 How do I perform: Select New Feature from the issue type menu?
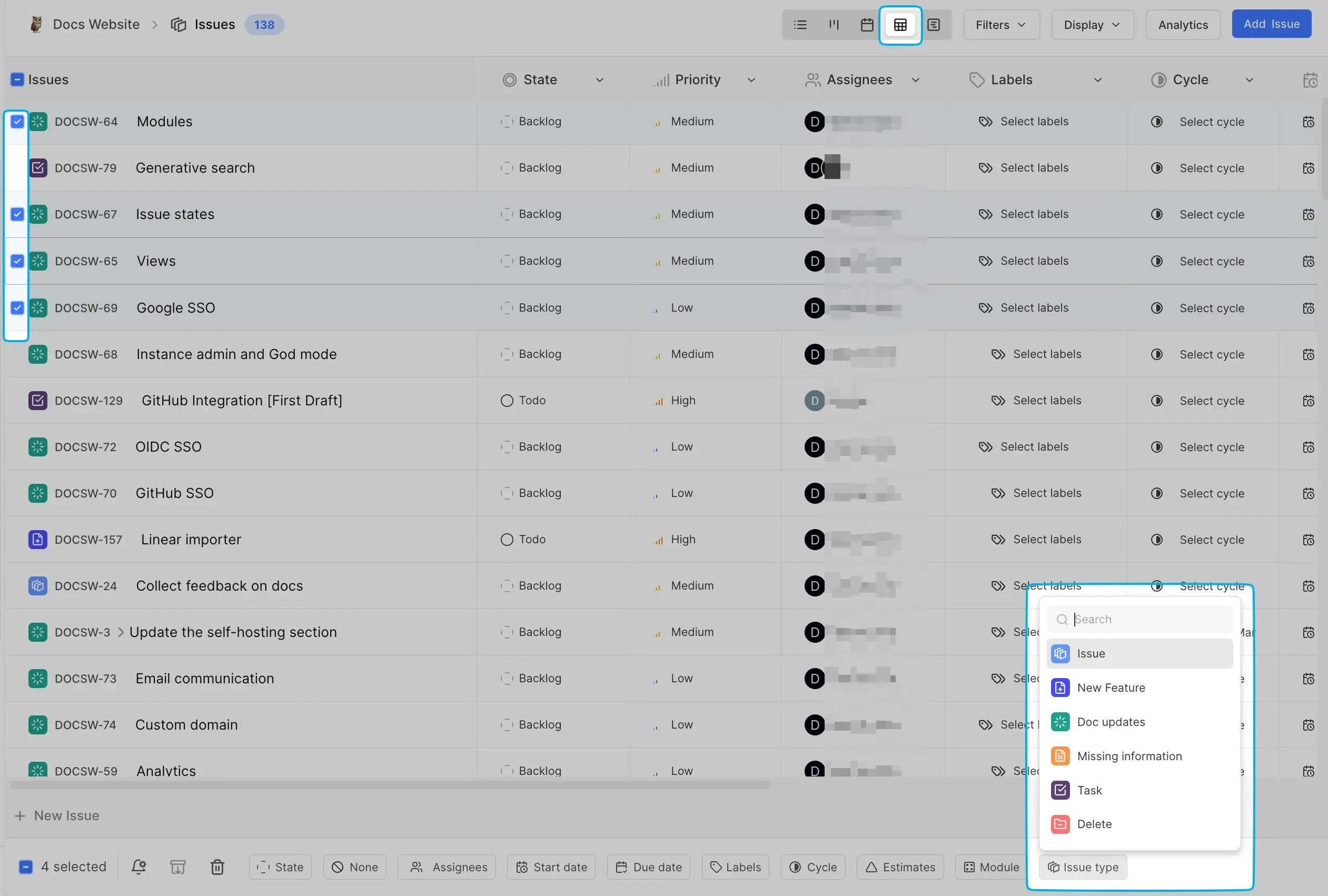tap(1111, 688)
